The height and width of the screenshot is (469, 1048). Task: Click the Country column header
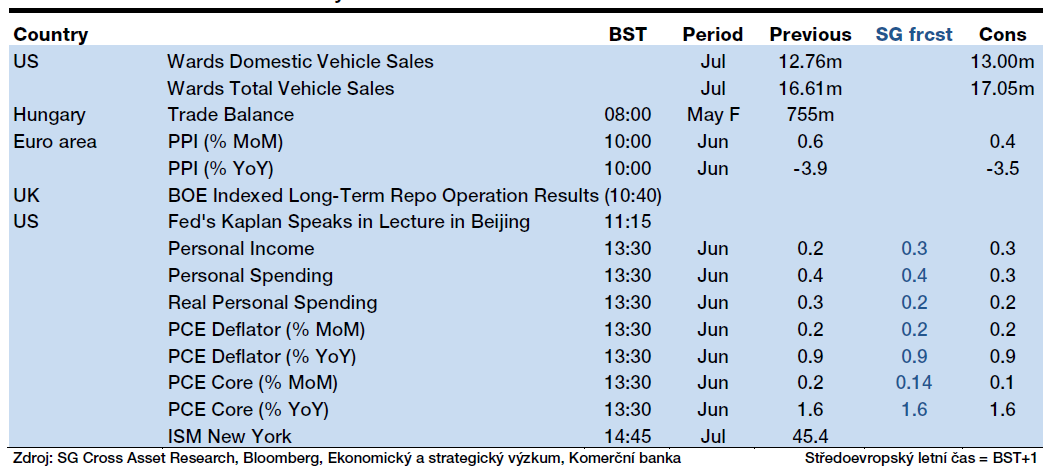click(x=51, y=34)
